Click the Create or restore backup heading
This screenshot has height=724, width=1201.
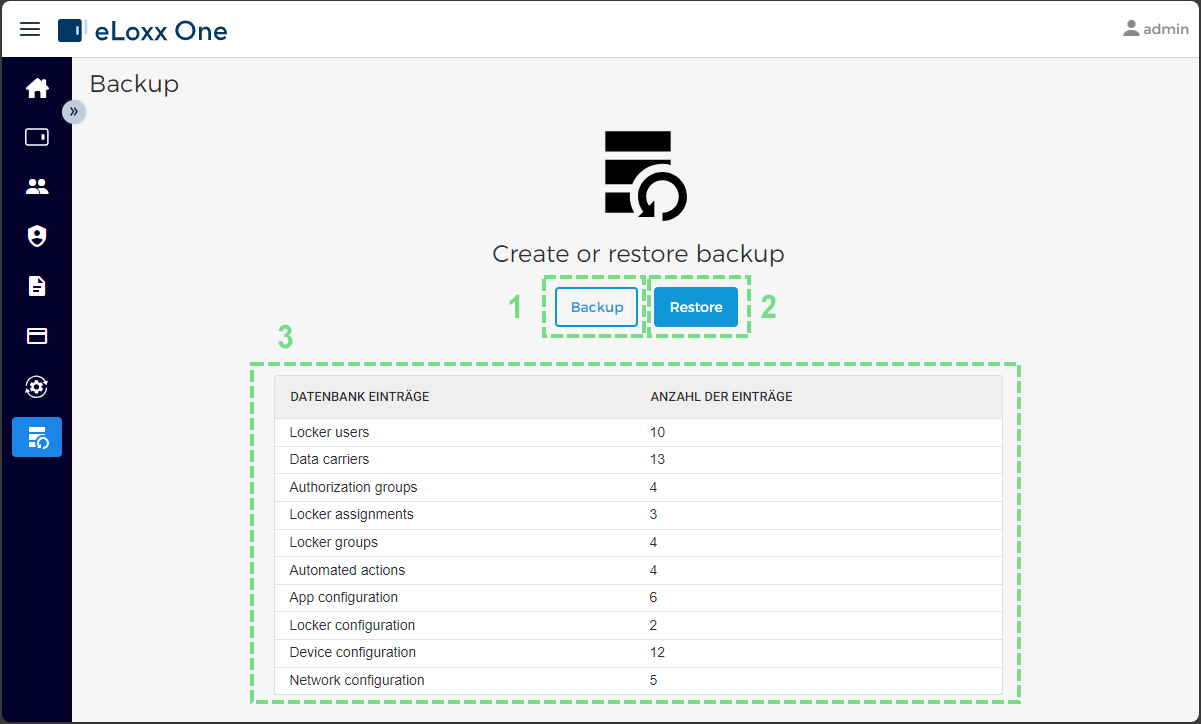point(638,254)
